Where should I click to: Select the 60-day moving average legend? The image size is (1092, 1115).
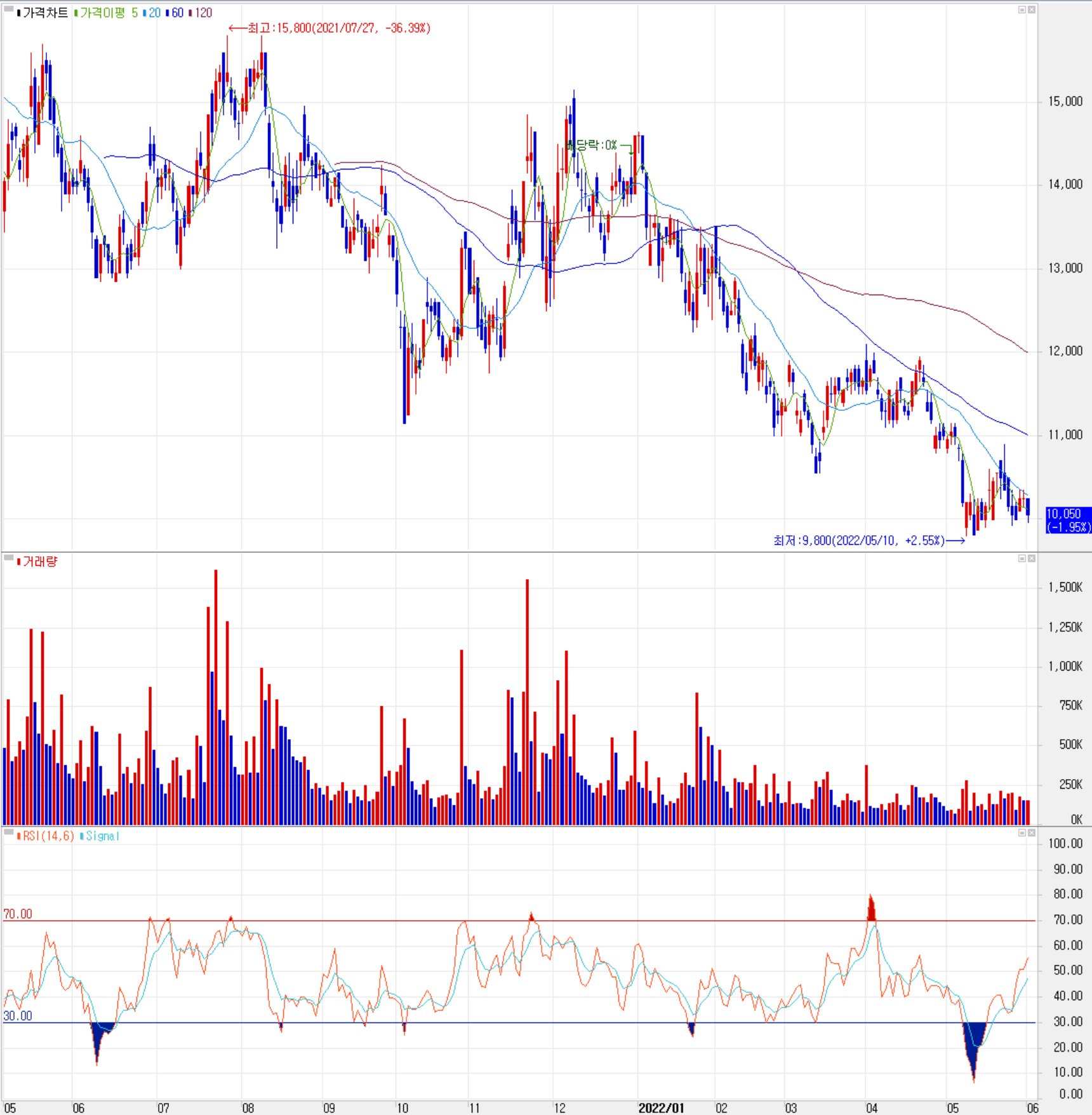coord(175,13)
